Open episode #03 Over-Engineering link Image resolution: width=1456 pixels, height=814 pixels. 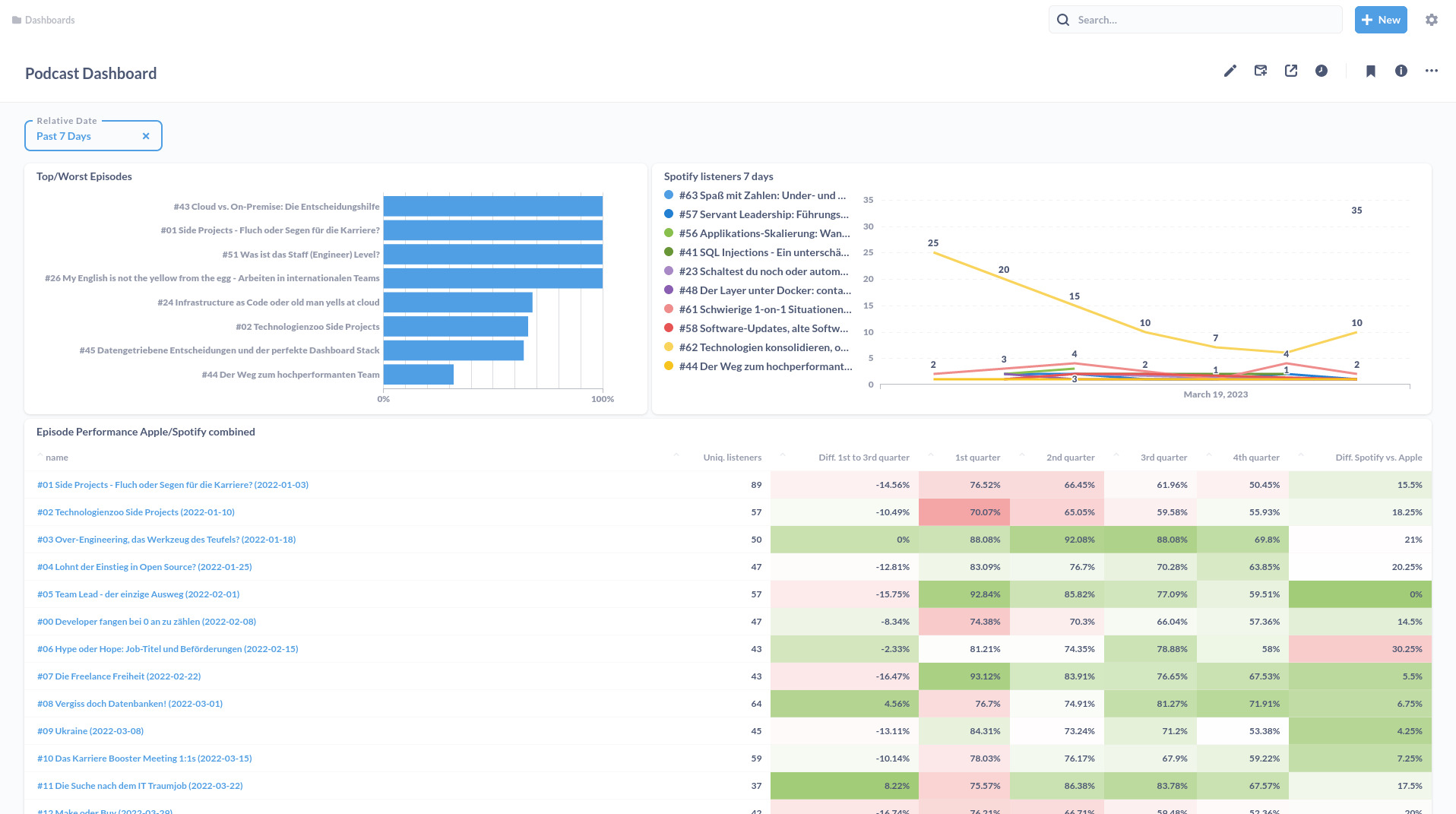(166, 540)
